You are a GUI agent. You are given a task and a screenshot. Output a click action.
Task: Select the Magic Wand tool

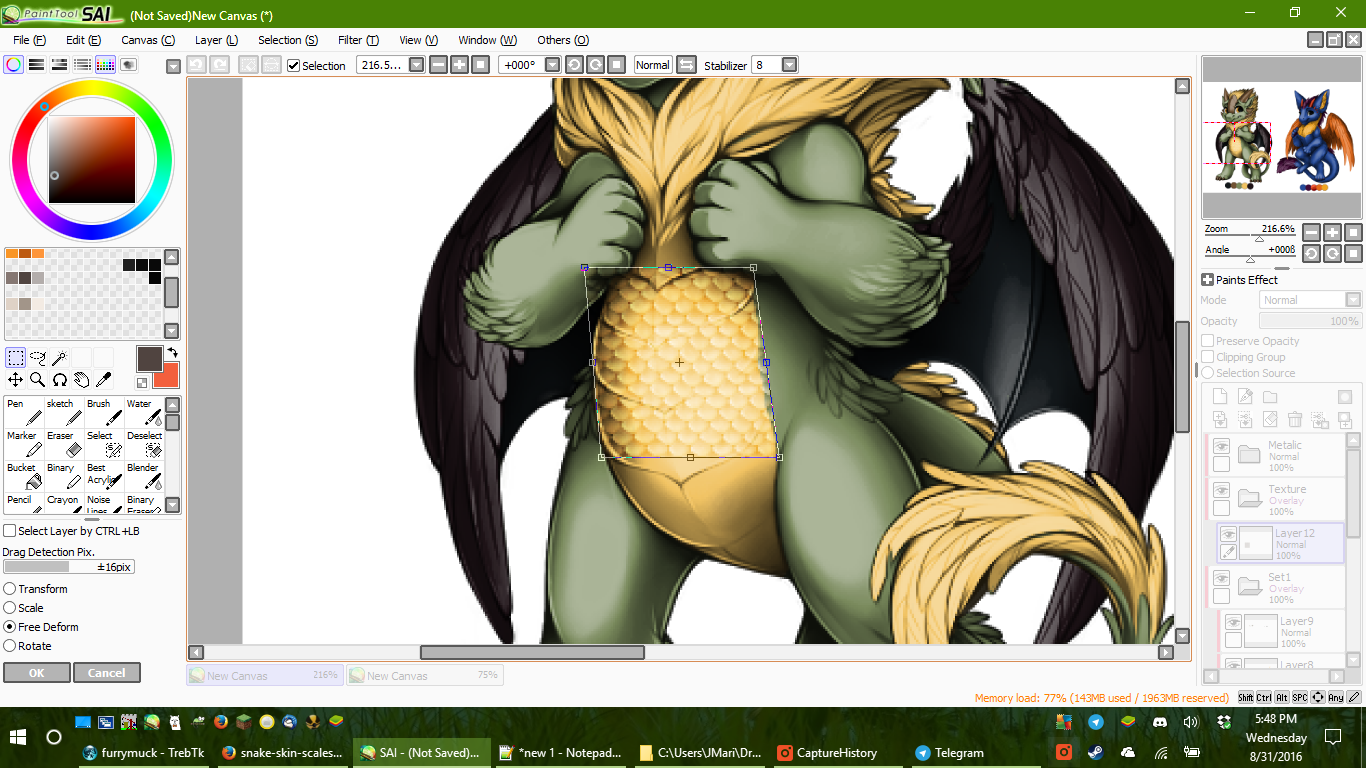(x=59, y=358)
